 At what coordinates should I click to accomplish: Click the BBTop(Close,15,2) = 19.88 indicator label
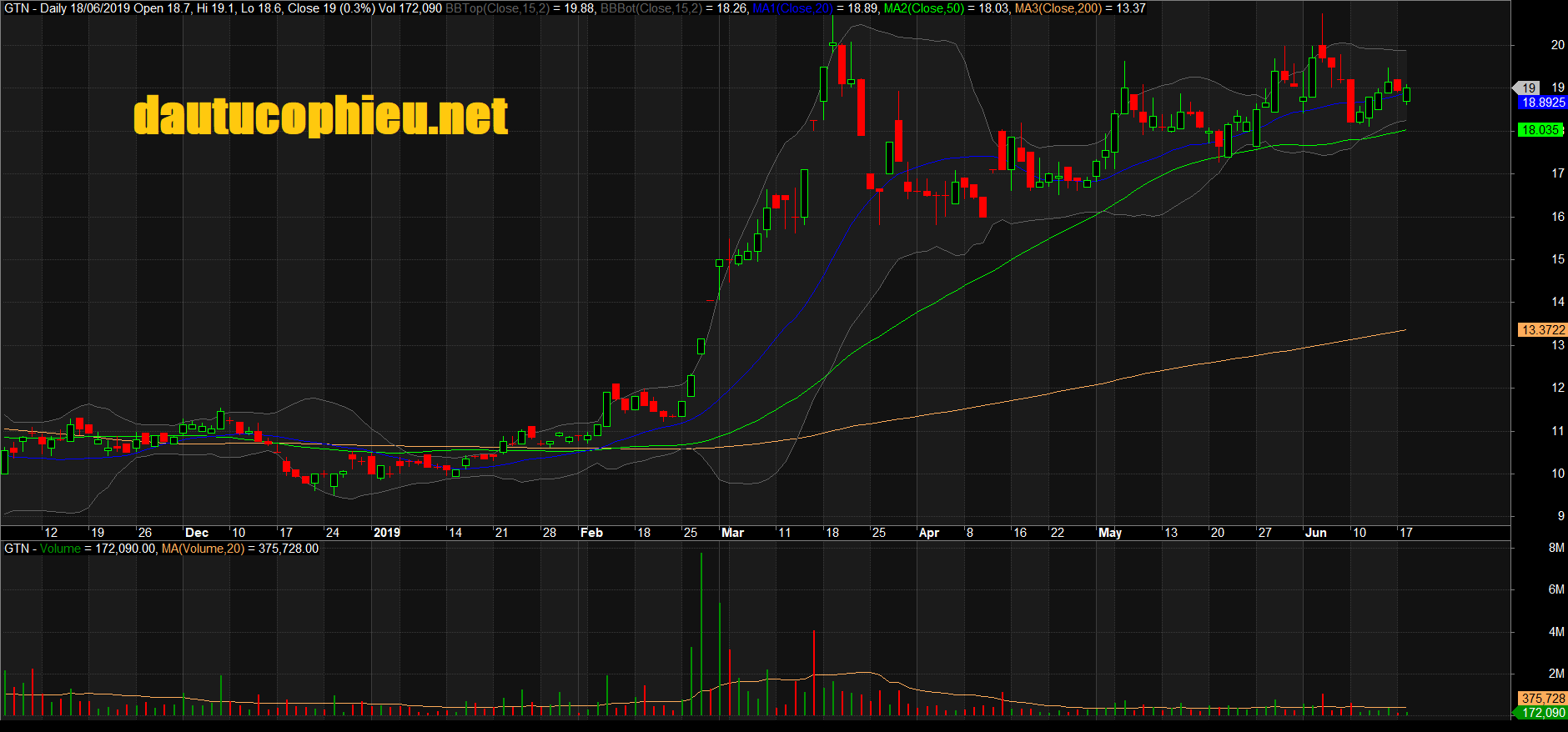coord(520,8)
